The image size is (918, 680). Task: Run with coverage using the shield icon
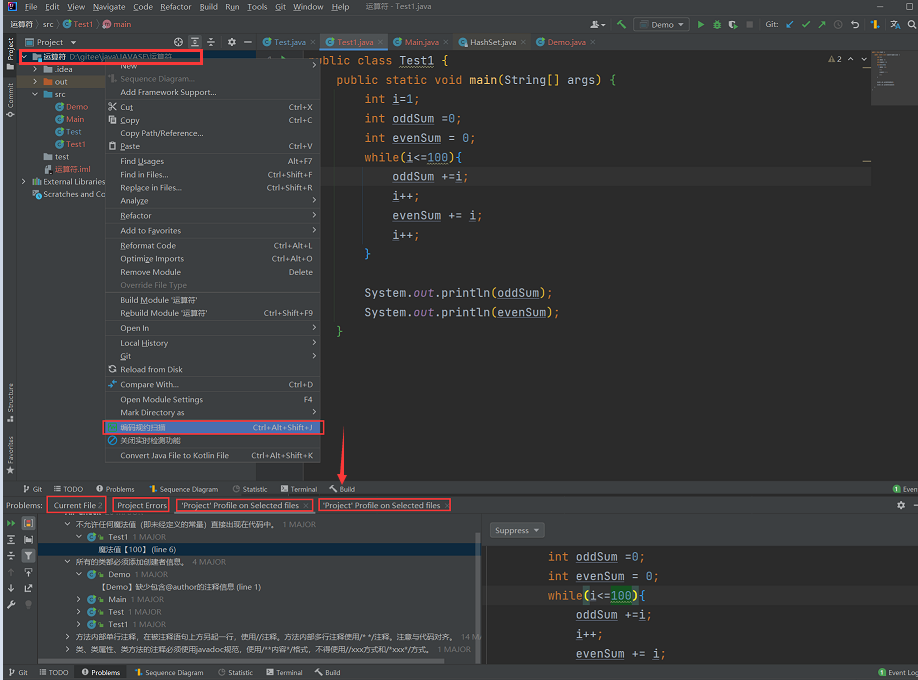click(732, 25)
